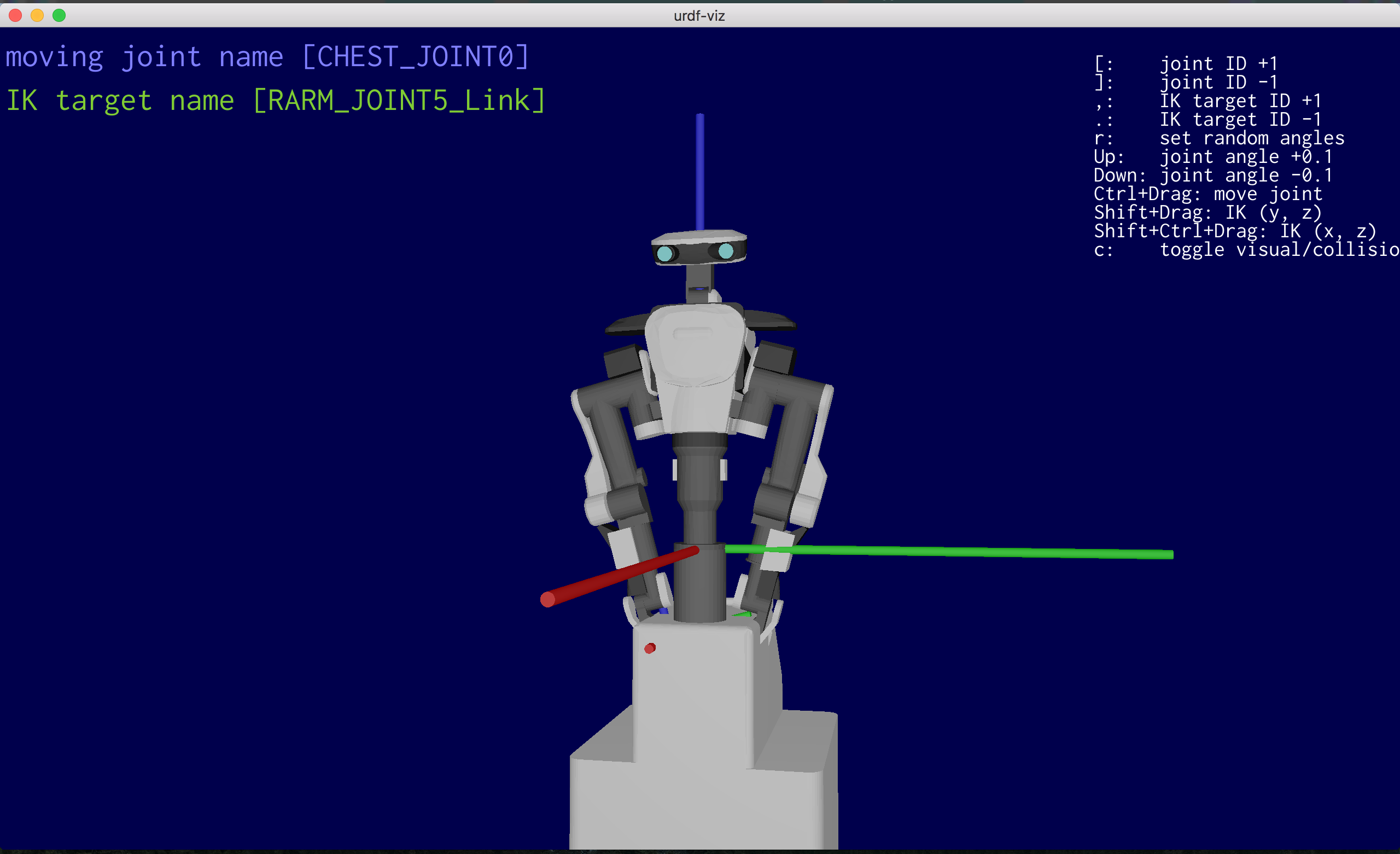Click the 'IK target name [RARM_JOINT5_Link]' text
The width and height of the screenshot is (1400, 854).
(x=276, y=101)
